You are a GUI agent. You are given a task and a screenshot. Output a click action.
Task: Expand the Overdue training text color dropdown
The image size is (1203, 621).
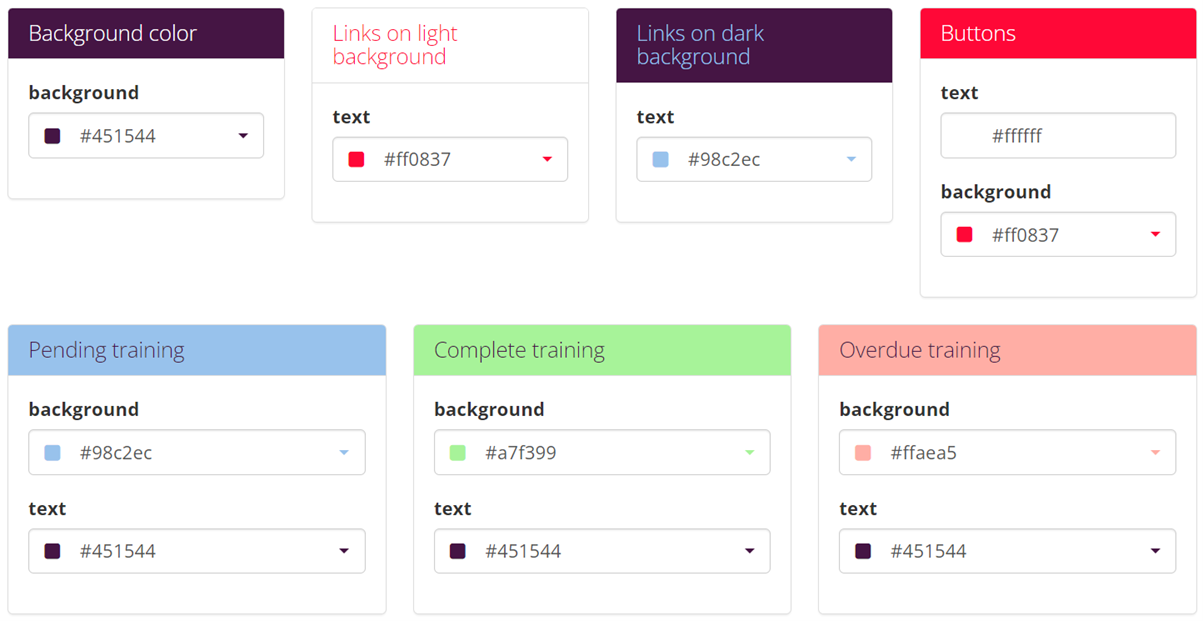point(1155,551)
